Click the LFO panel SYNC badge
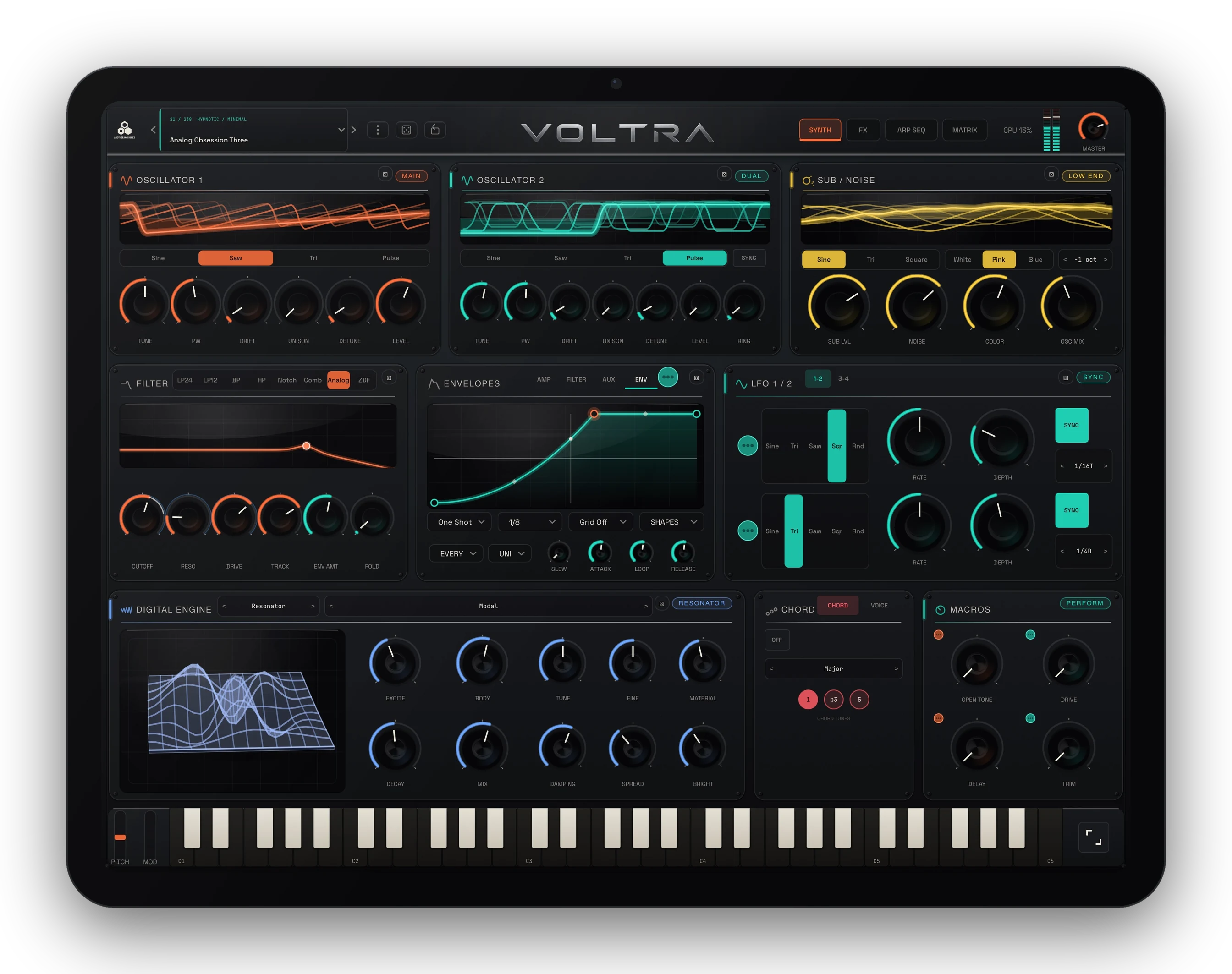The width and height of the screenshot is (1232, 974). (x=1093, y=377)
